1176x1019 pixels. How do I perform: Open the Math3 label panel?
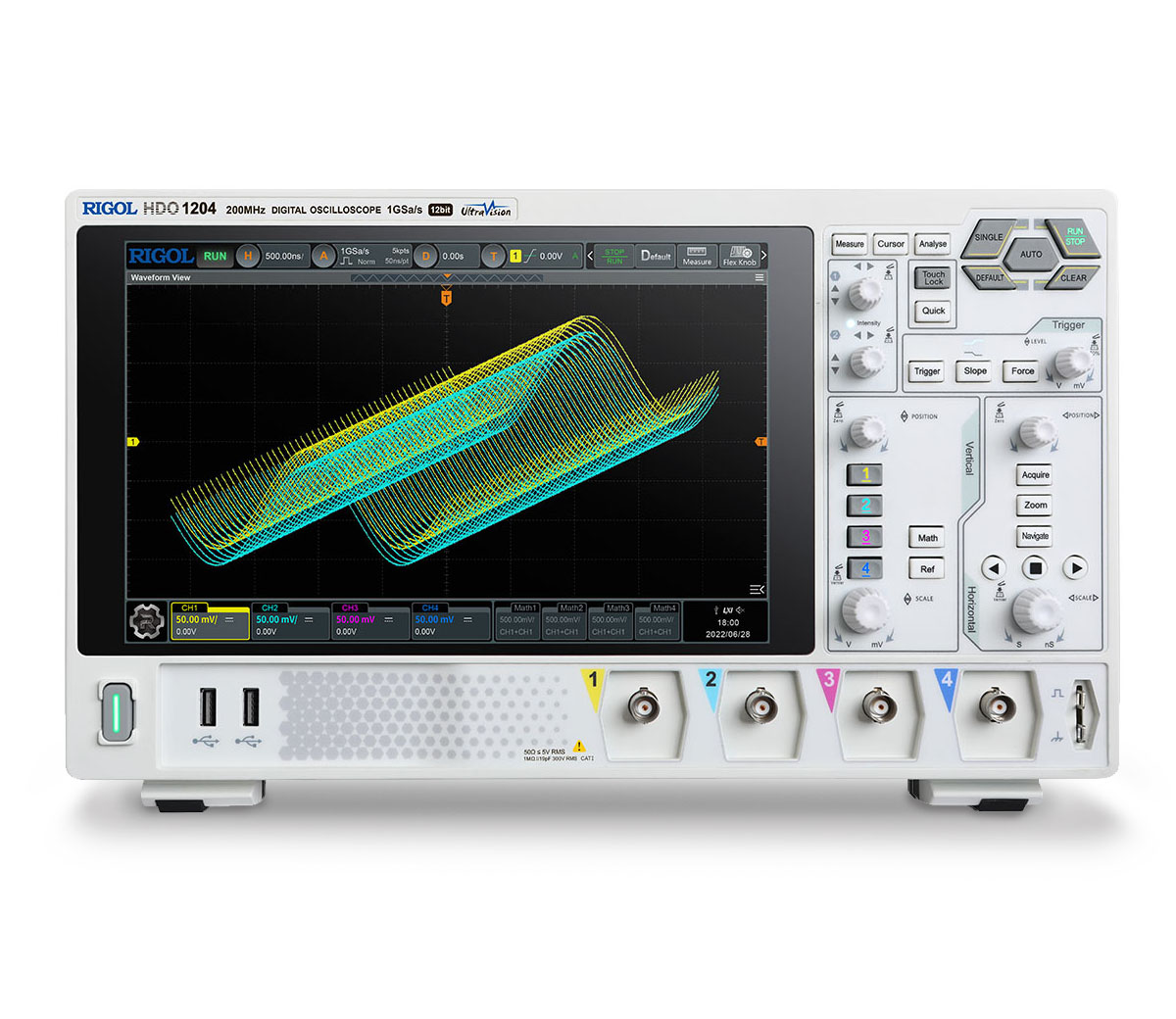pyautogui.click(x=610, y=620)
